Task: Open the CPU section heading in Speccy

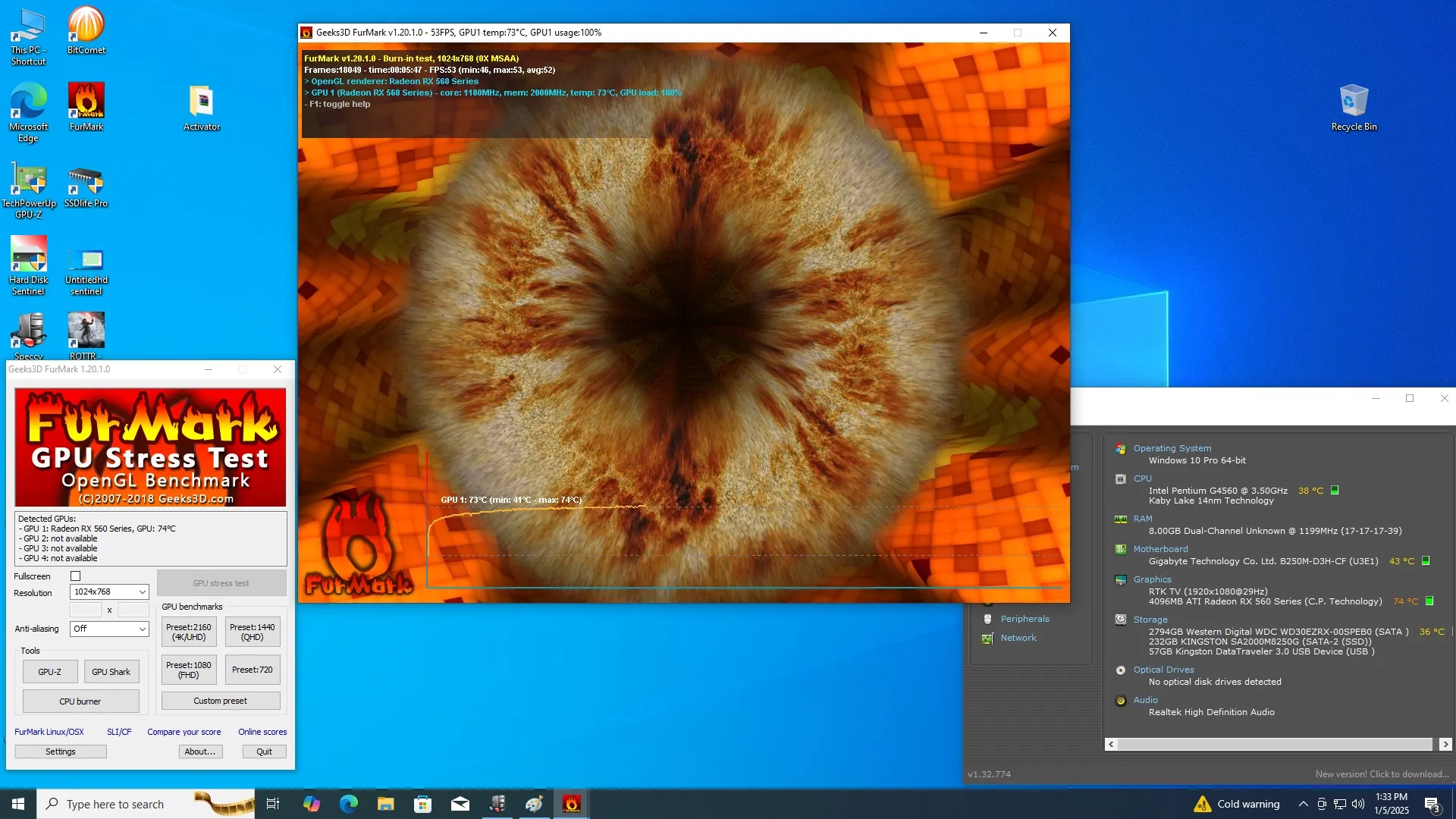Action: (1142, 479)
